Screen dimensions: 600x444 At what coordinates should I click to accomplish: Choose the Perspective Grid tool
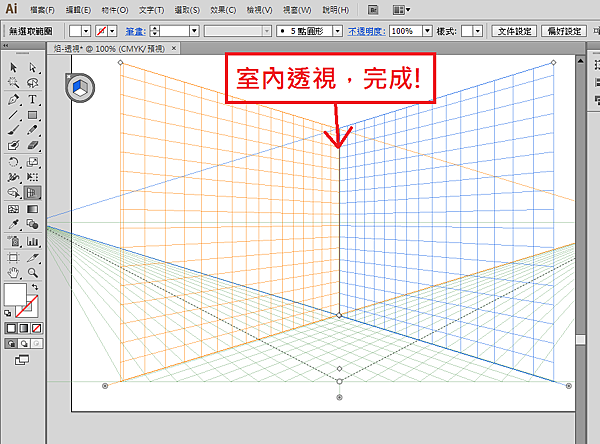33,193
